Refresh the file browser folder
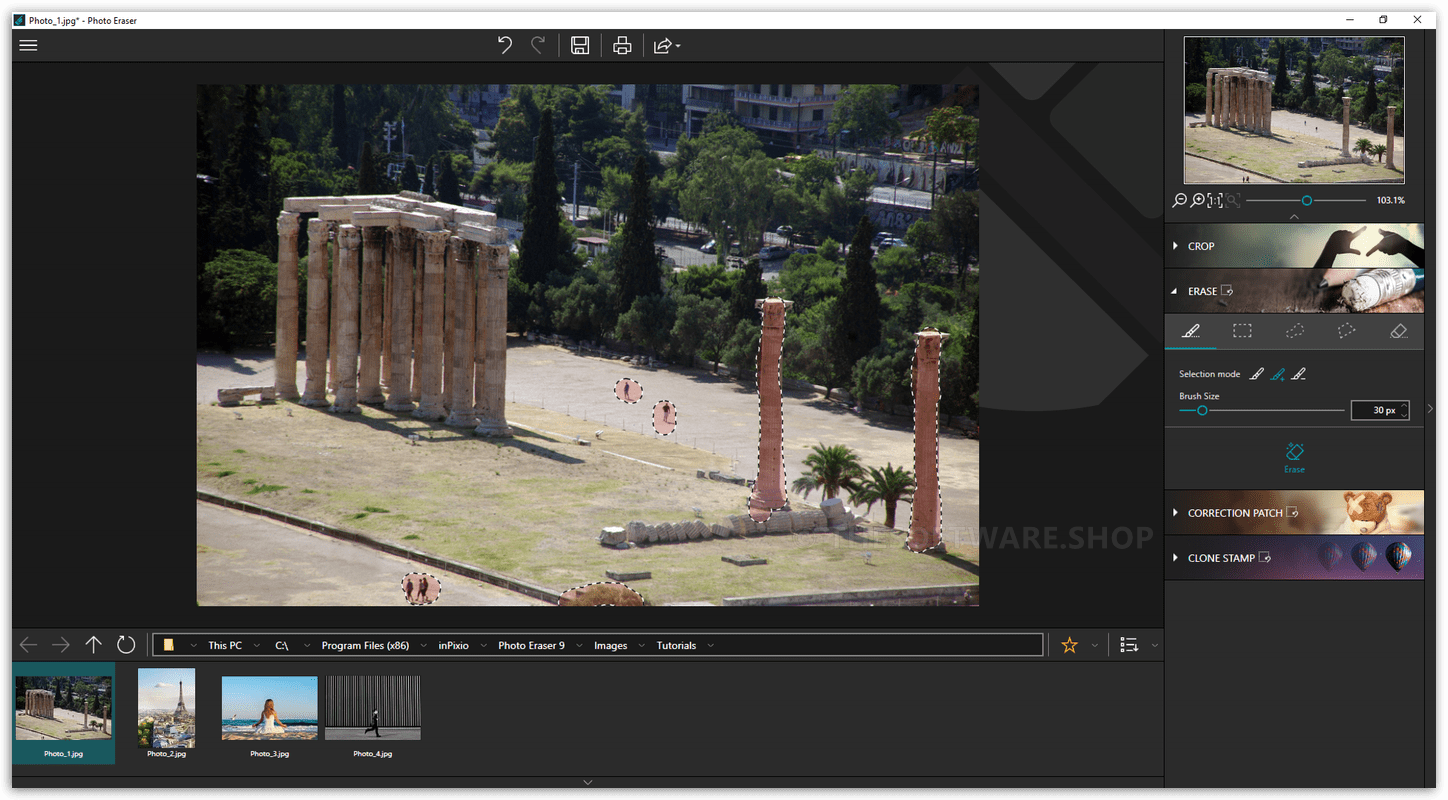1448x800 pixels. (126, 645)
